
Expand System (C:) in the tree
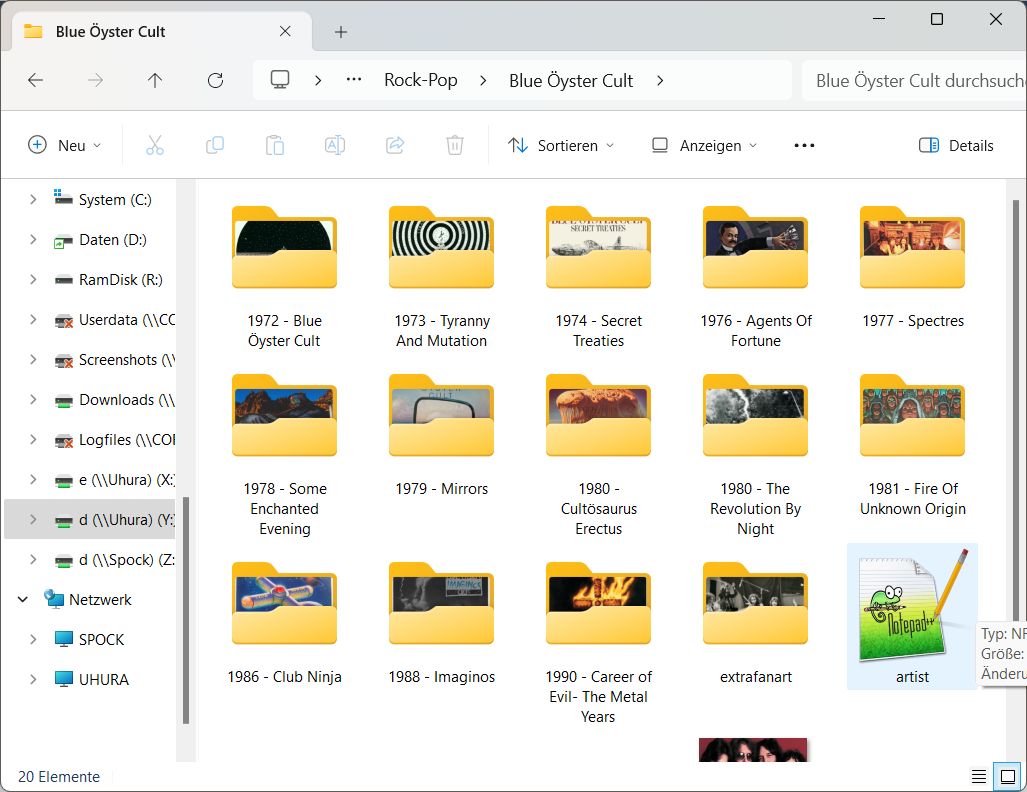coord(33,199)
